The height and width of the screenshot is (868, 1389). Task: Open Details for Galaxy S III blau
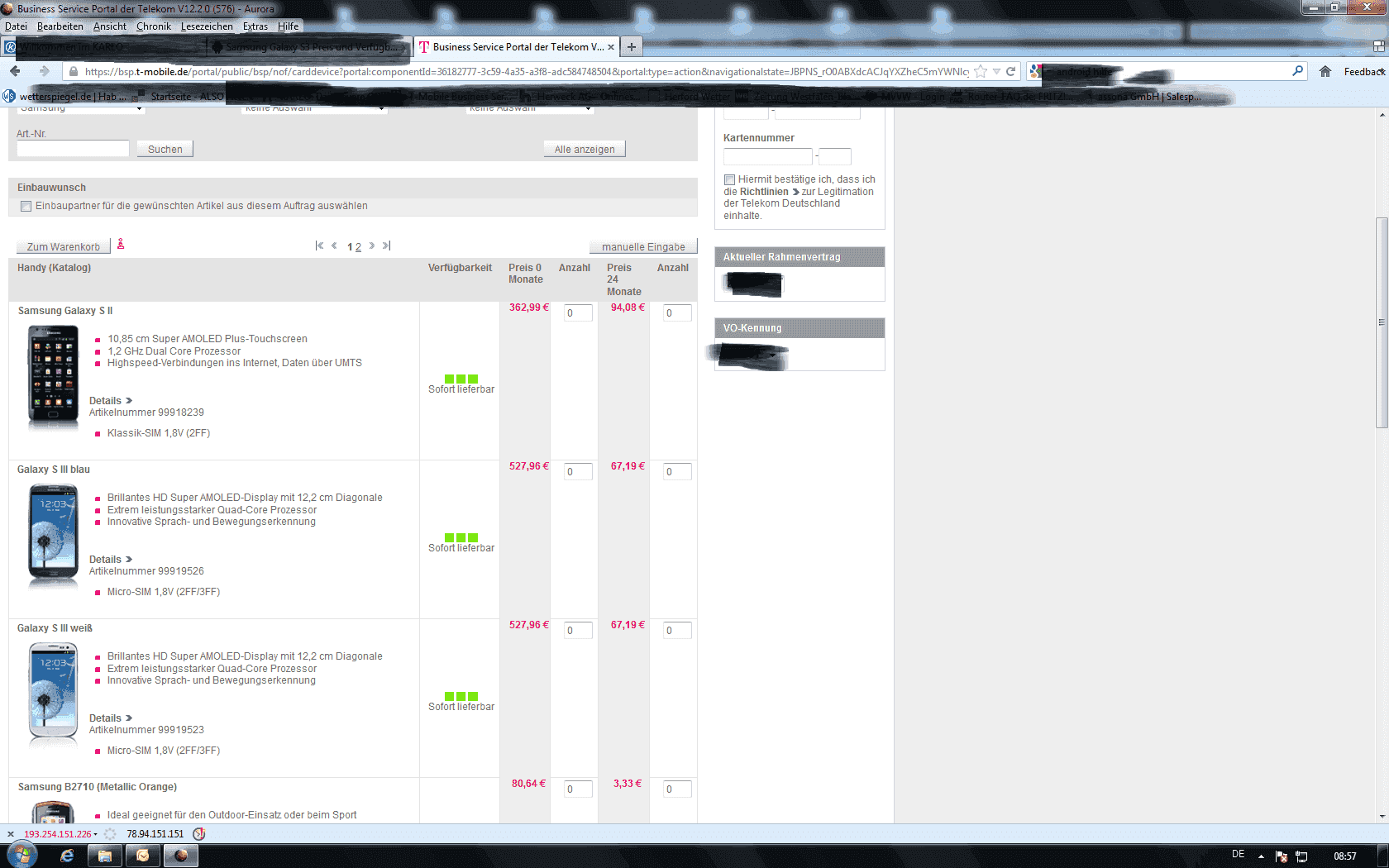[111, 560]
